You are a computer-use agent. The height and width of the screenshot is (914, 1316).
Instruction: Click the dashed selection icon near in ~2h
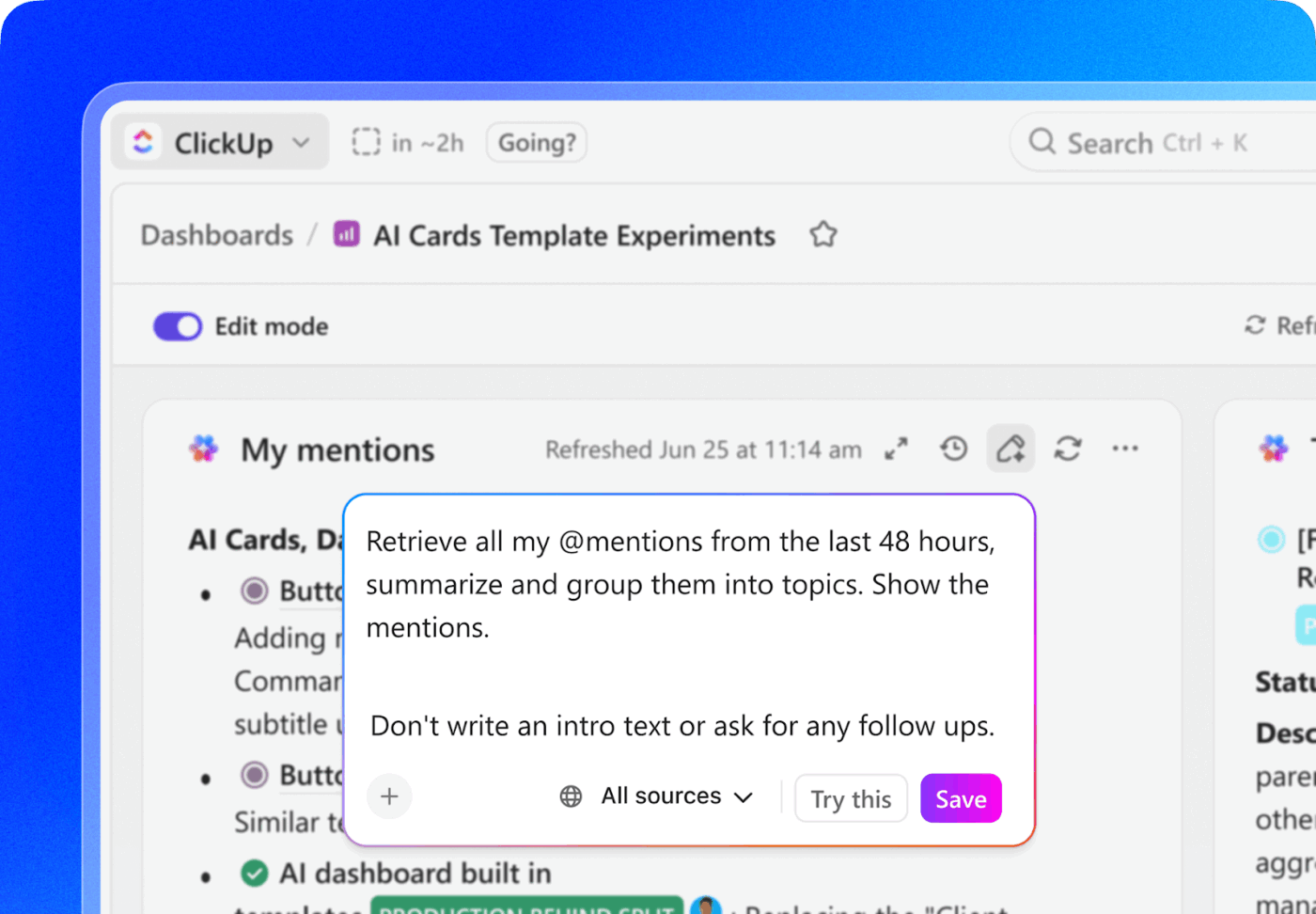coord(365,141)
